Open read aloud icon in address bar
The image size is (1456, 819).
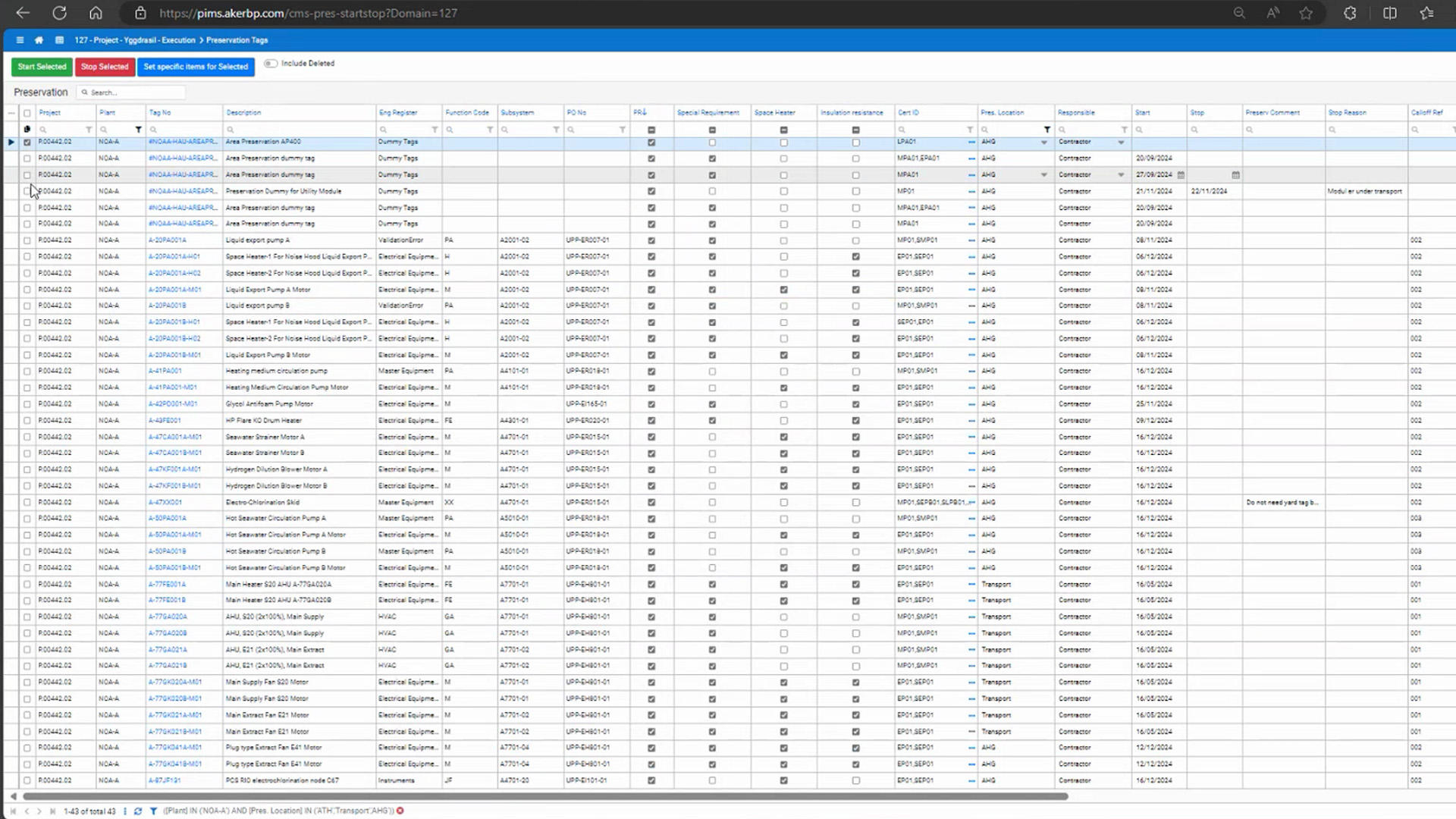pyautogui.click(x=1272, y=13)
